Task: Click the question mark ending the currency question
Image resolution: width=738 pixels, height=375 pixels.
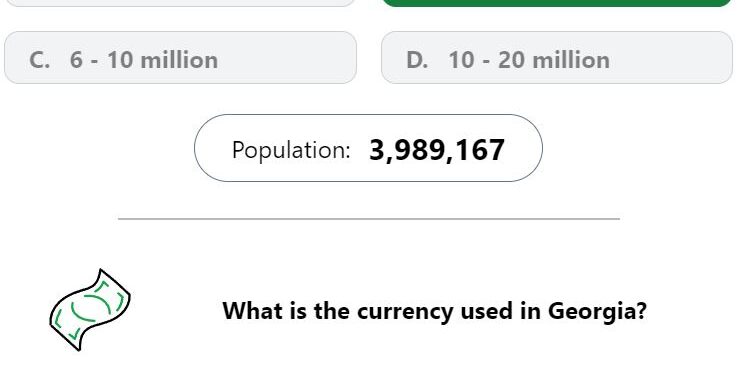Action: point(640,311)
